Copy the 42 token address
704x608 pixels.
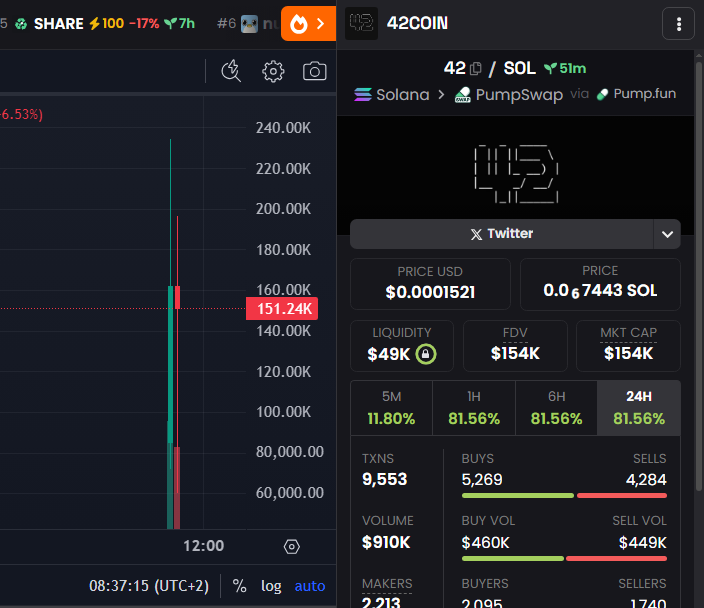click(x=475, y=69)
